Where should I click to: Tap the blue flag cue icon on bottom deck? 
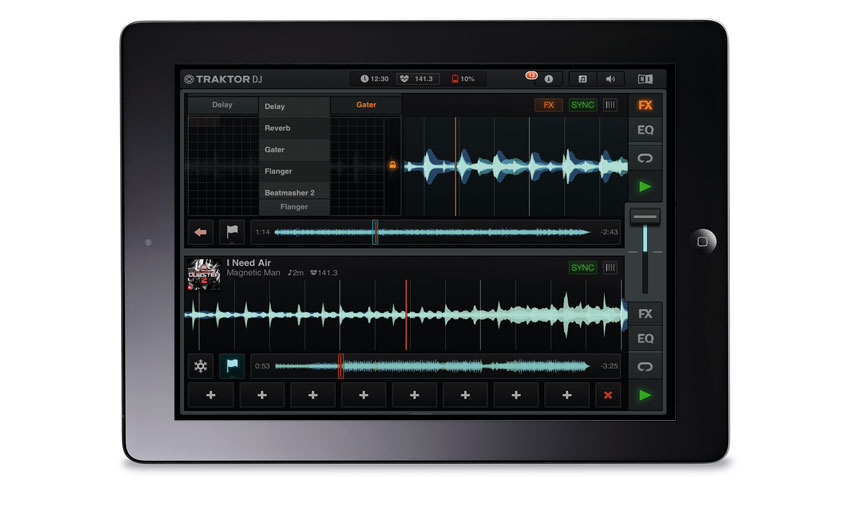coord(232,366)
